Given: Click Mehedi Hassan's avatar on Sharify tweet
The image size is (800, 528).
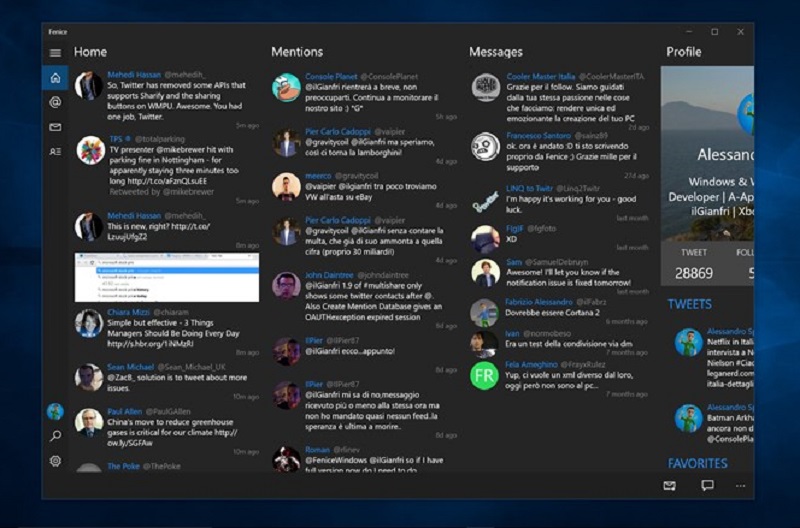Looking at the screenshot, I should point(89,85).
